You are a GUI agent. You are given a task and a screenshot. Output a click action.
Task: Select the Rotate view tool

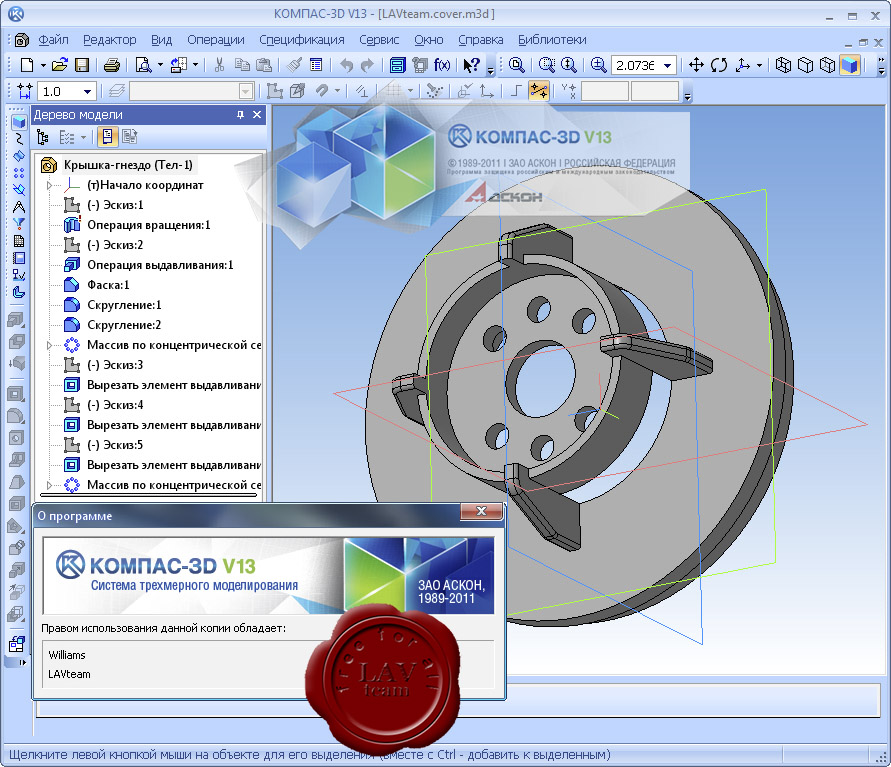[719, 65]
